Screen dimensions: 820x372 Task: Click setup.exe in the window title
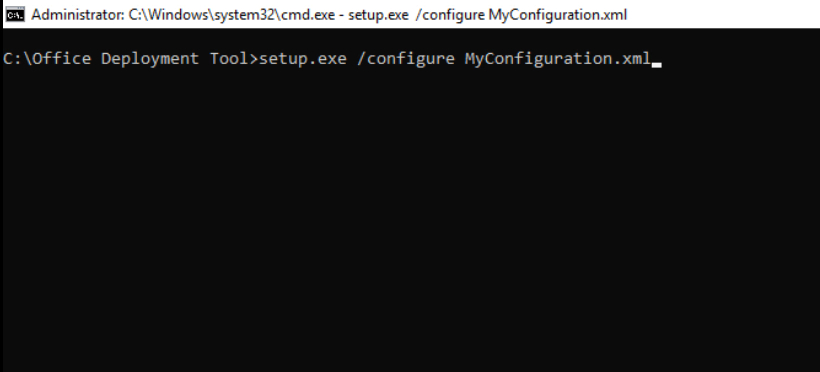pyautogui.click(x=378, y=15)
